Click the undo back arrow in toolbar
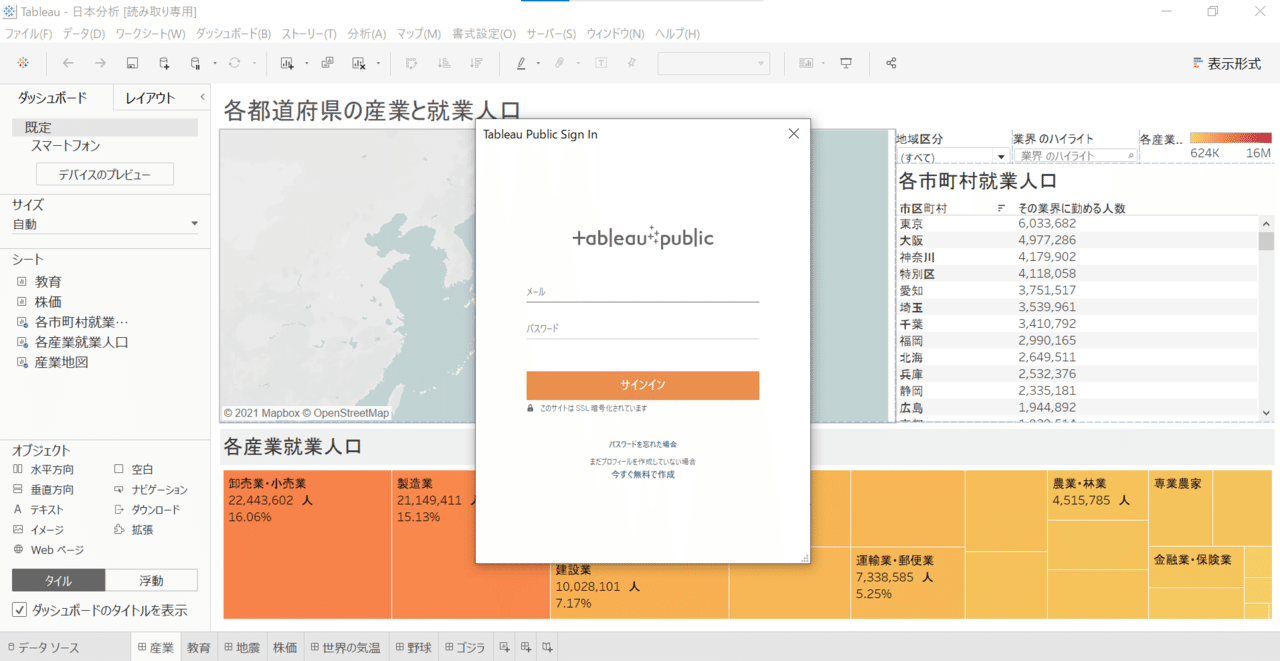The width and height of the screenshot is (1280, 661). [x=67, y=63]
